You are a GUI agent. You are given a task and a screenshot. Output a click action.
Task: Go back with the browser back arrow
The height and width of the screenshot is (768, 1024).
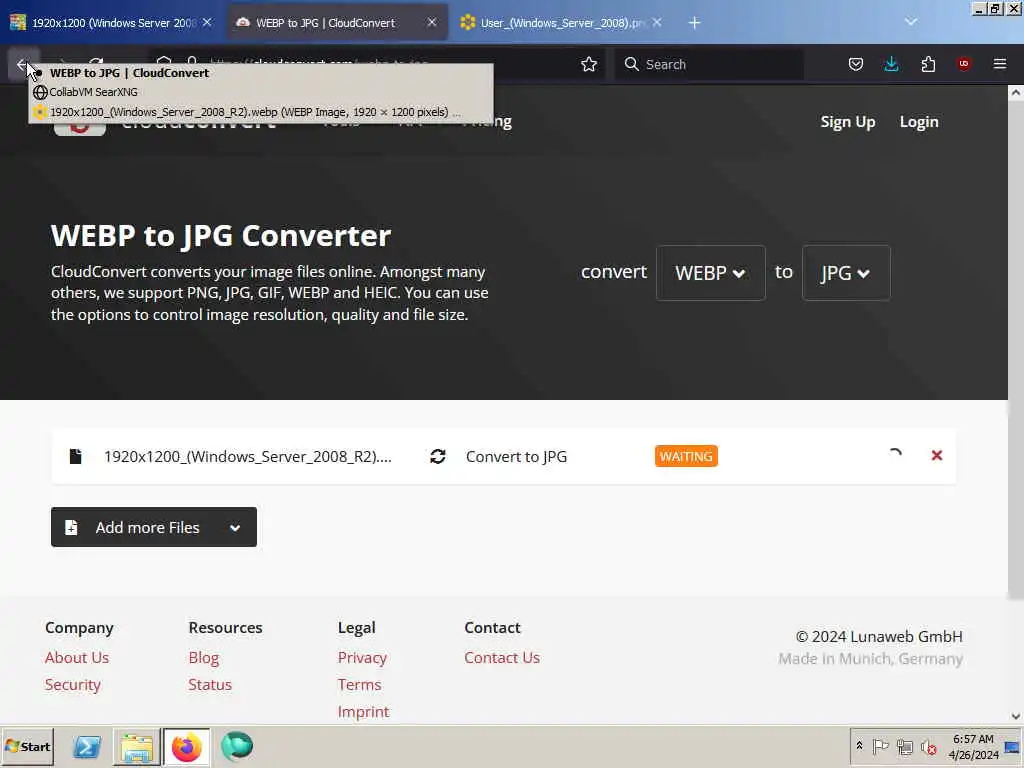point(21,64)
